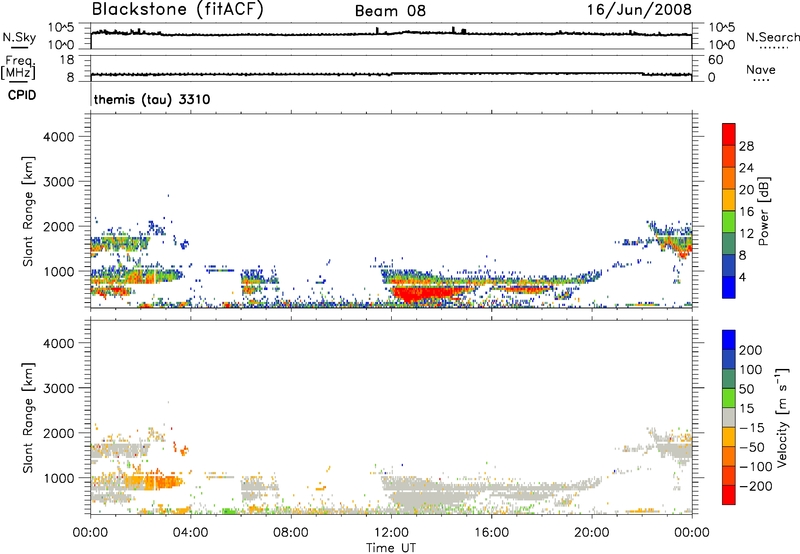This screenshot has width=800, height=554.
Task: Click the red segment of power colorbar
Action: click(x=729, y=134)
